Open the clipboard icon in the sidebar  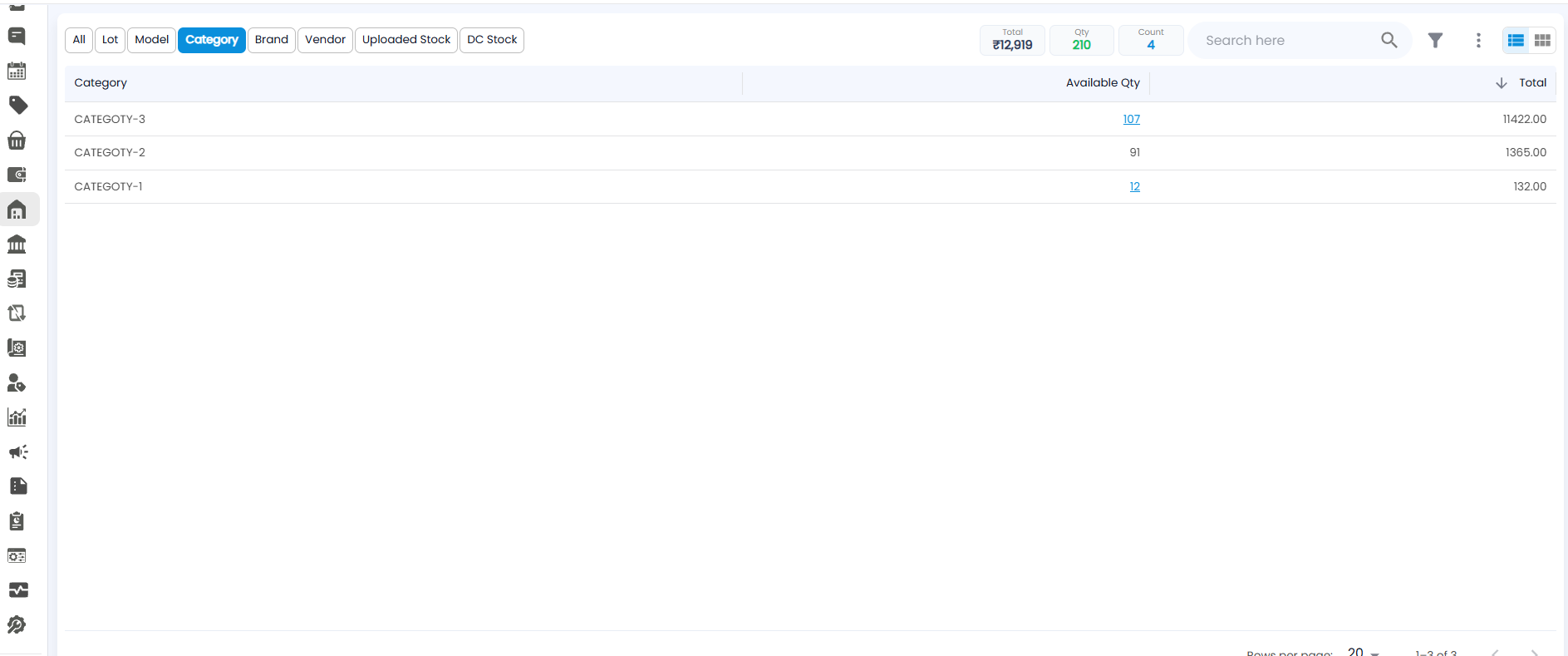(17, 520)
